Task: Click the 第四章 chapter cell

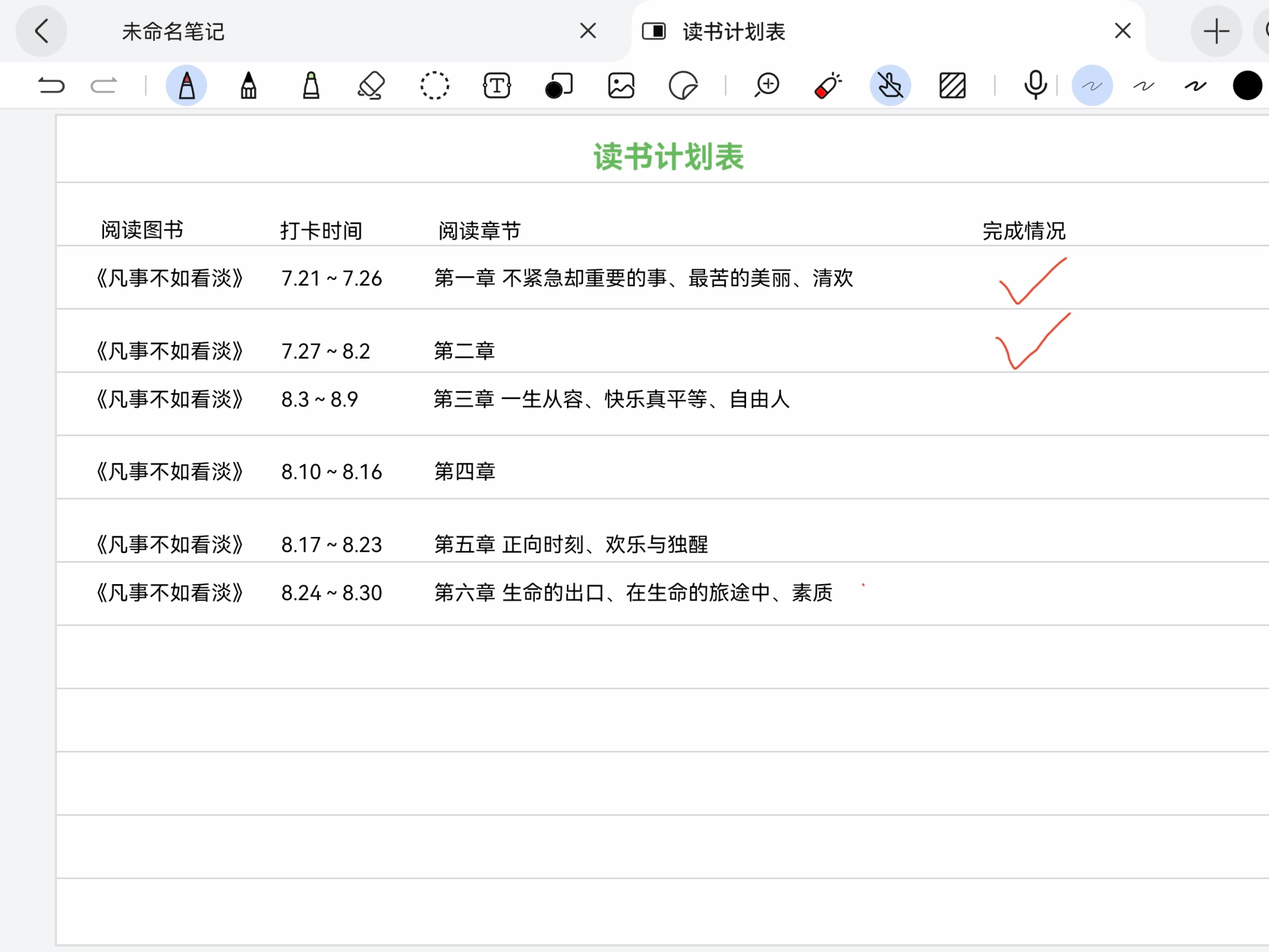Action: pos(465,472)
